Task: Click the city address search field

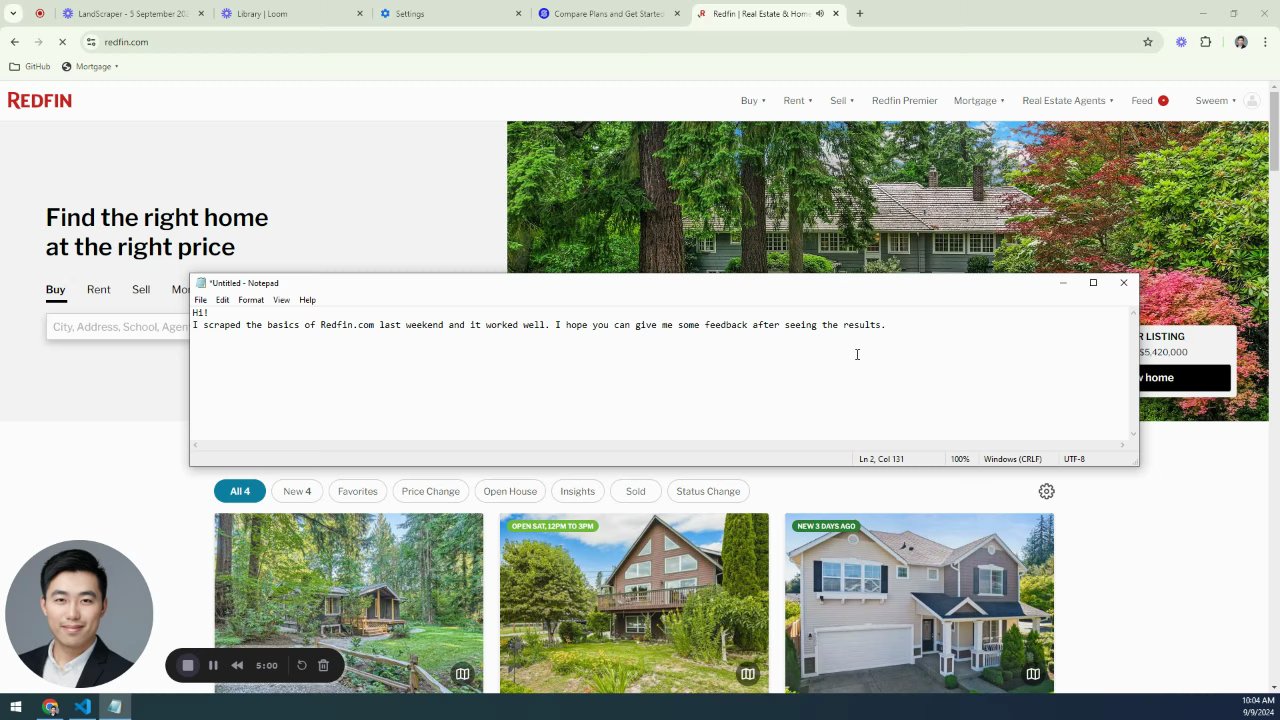Action: [x=118, y=327]
